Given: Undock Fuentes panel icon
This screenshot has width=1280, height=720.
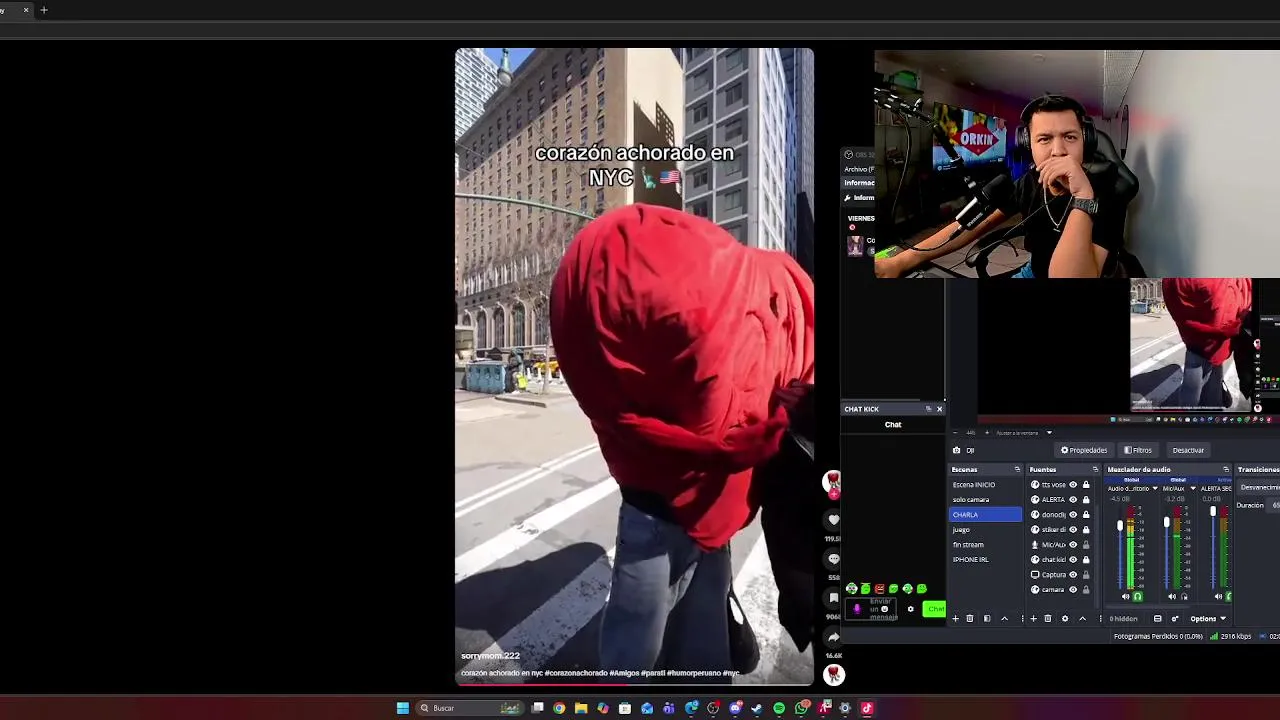Looking at the screenshot, I should 1095,469.
